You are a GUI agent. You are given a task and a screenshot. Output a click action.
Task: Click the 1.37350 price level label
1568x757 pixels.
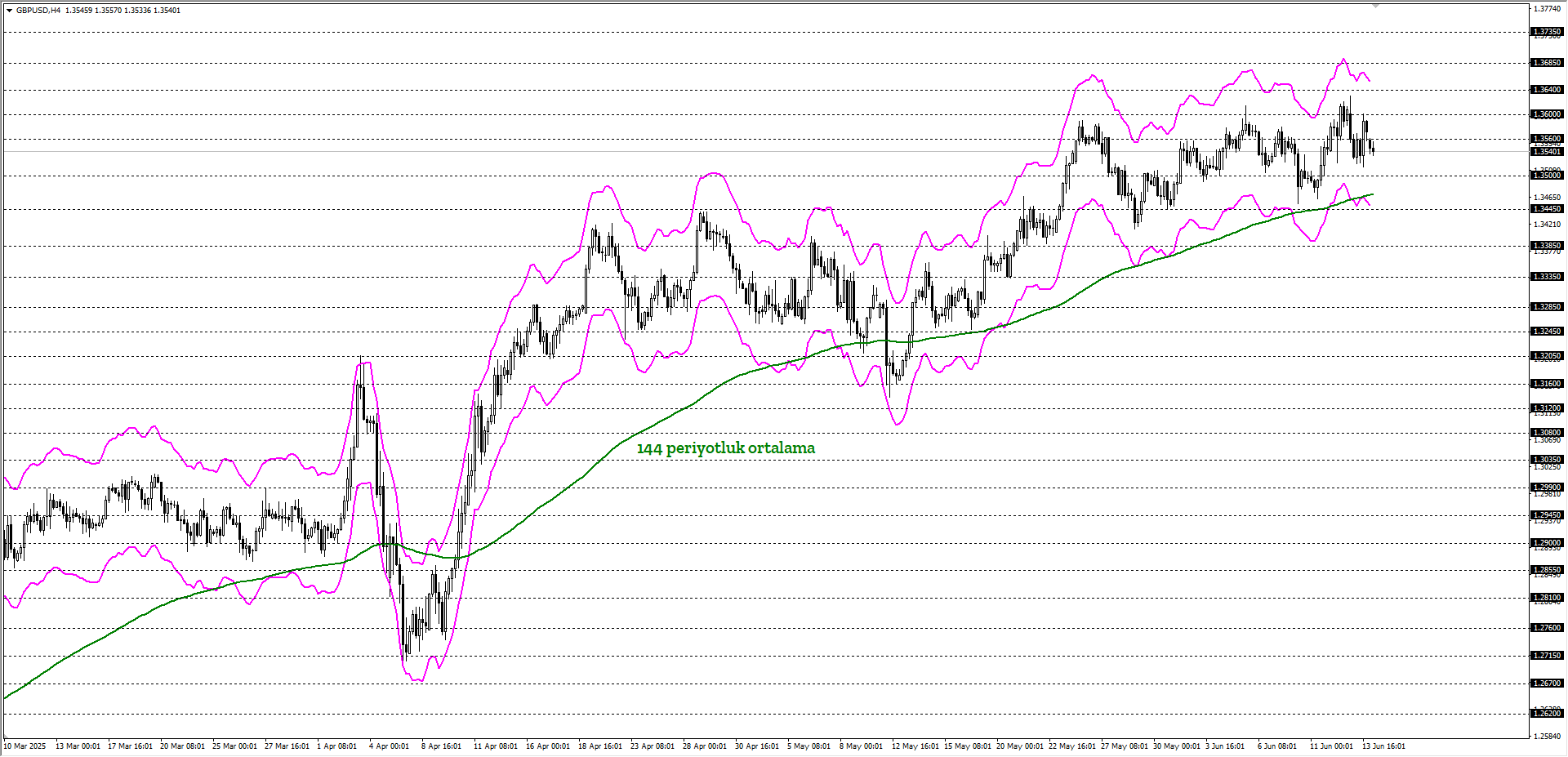point(1546,32)
